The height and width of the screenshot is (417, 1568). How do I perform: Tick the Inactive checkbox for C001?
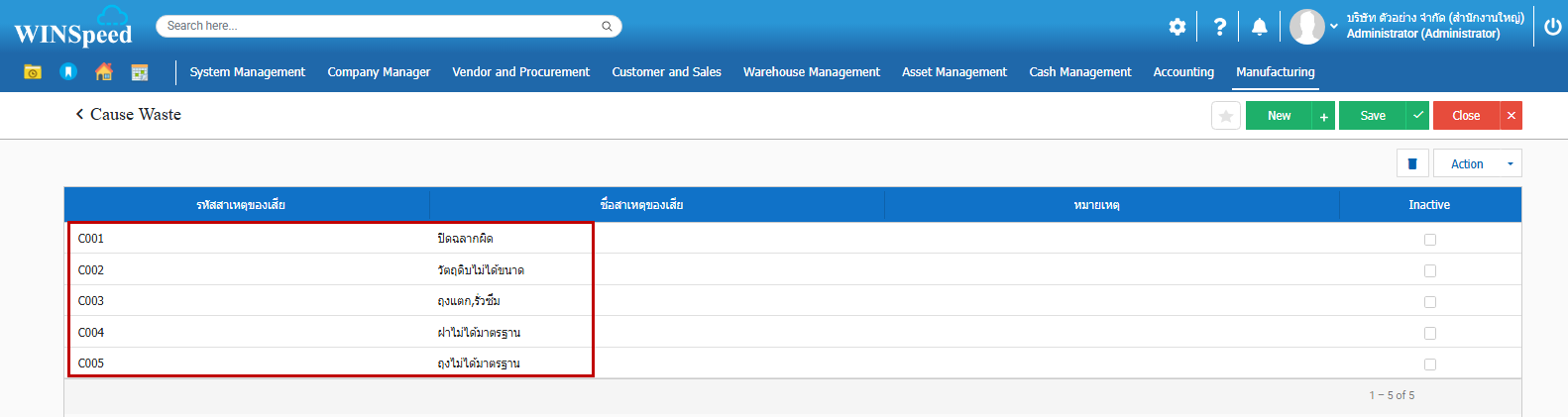1429,240
